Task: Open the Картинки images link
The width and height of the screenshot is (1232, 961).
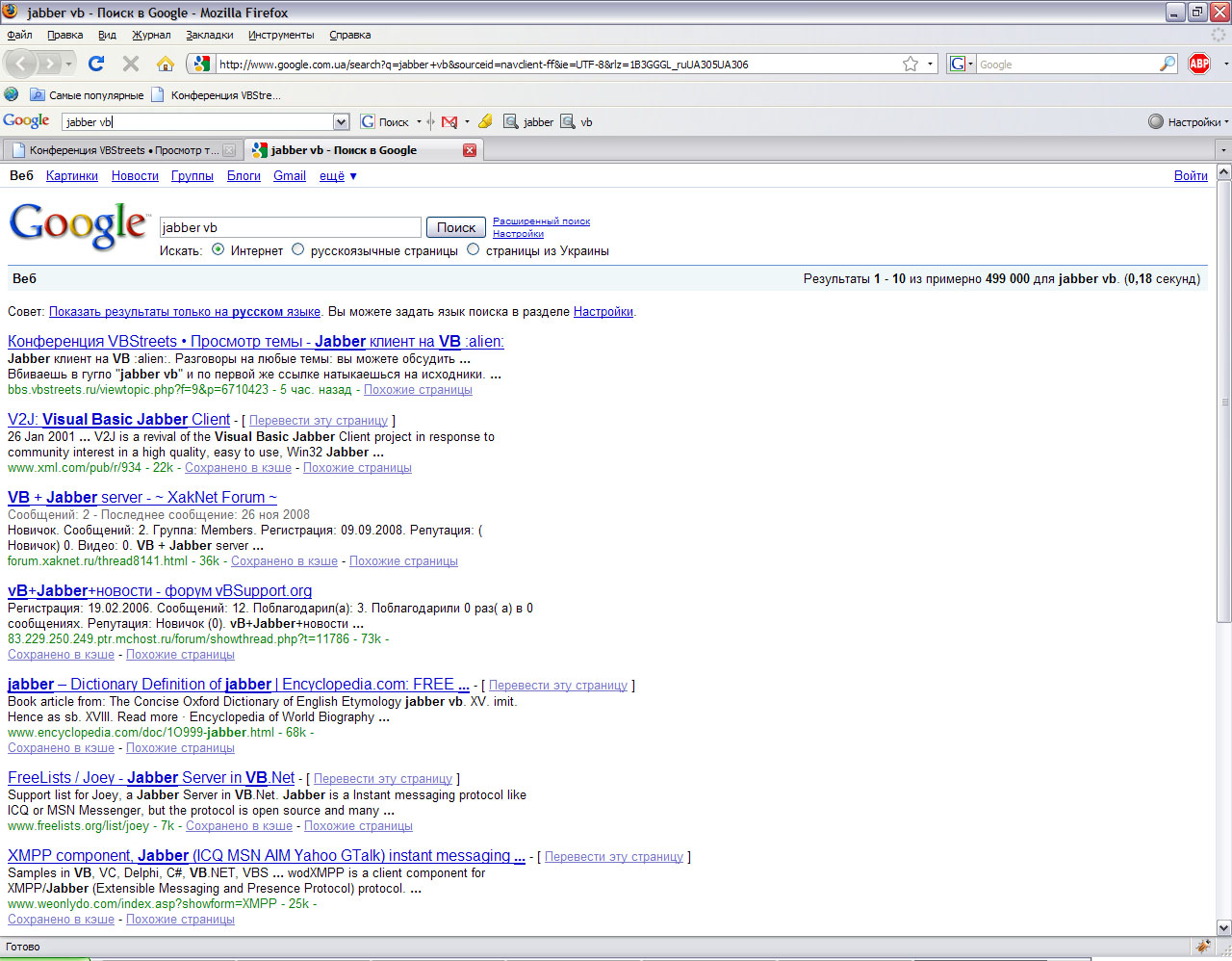Action: click(x=72, y=176)
